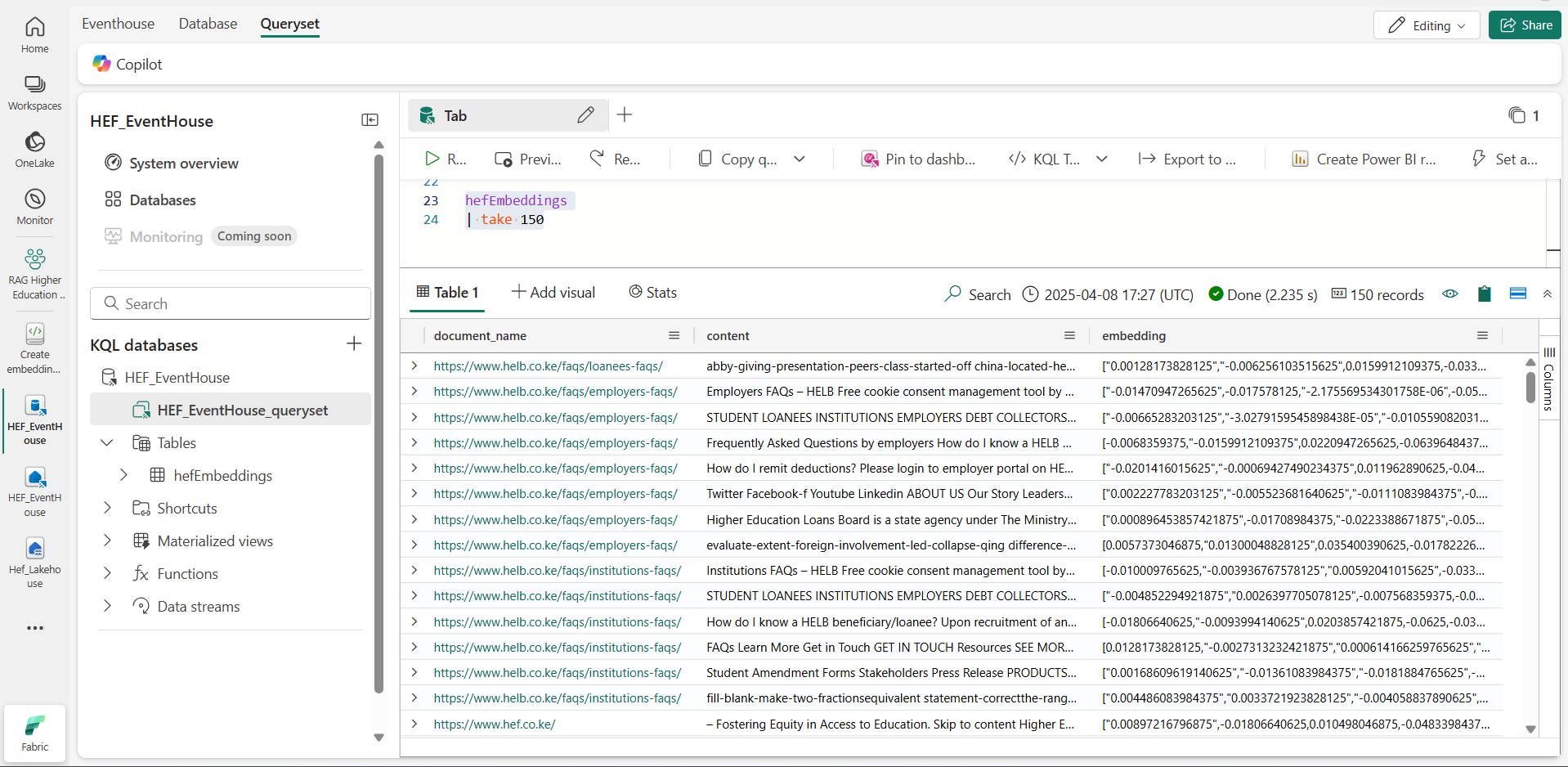
Task: Select HEF_EventHouse_queryset in the tree
Action: tap(231, 410)
